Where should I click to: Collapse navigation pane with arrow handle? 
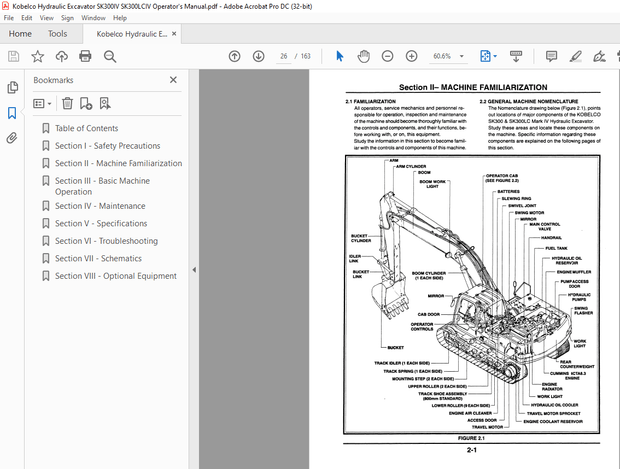coord(194,270)
